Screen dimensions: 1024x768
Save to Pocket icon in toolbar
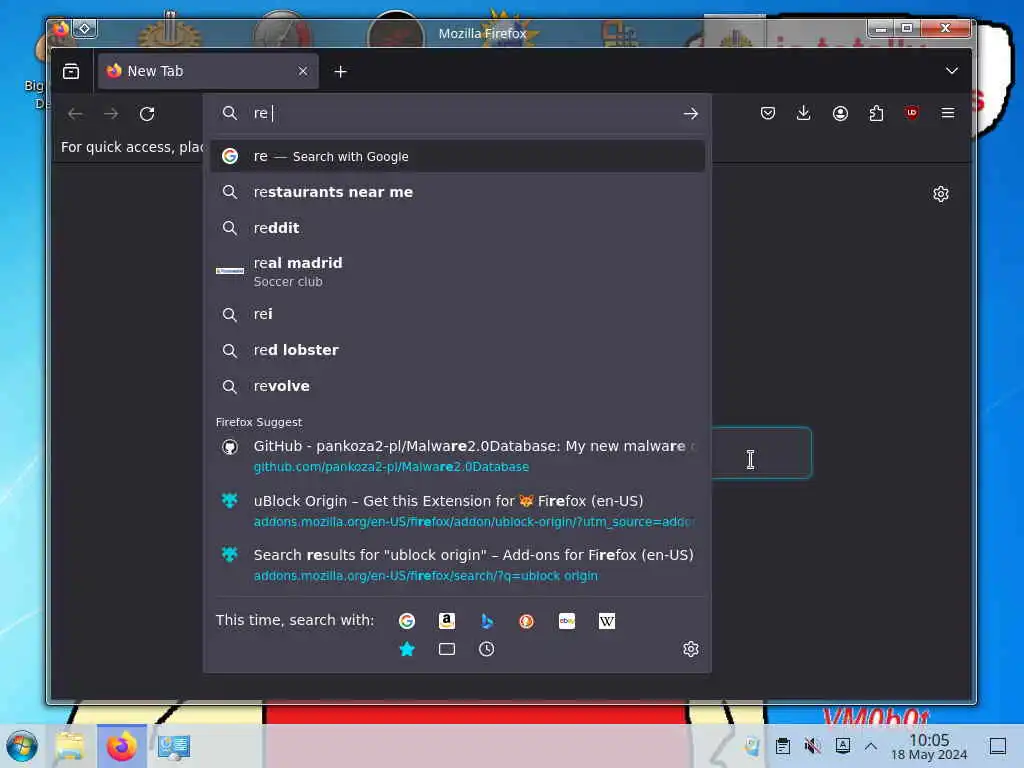[x=768, y=114]
